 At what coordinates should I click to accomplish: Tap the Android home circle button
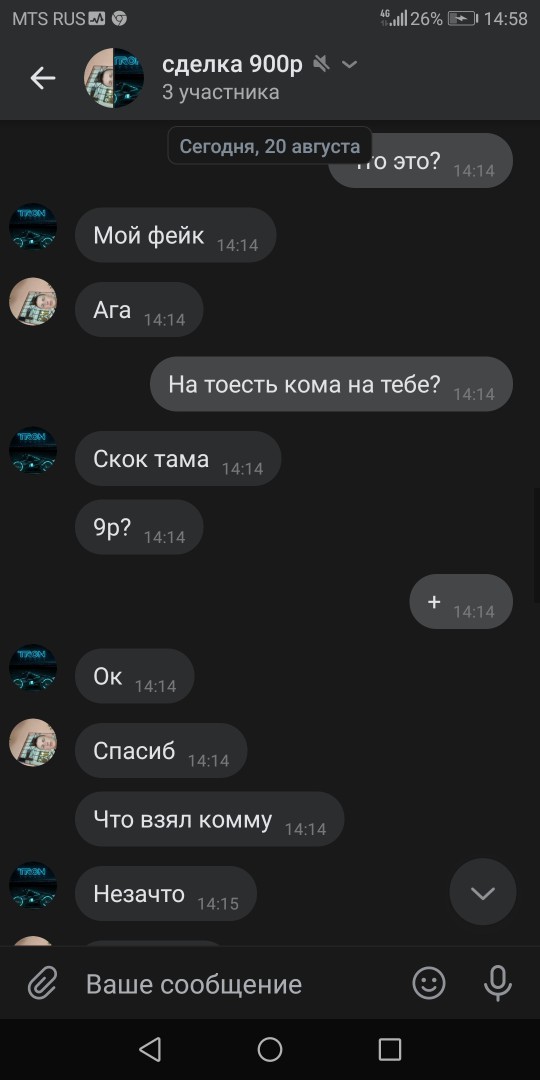pyautogui.click(x=270, y=1050)
